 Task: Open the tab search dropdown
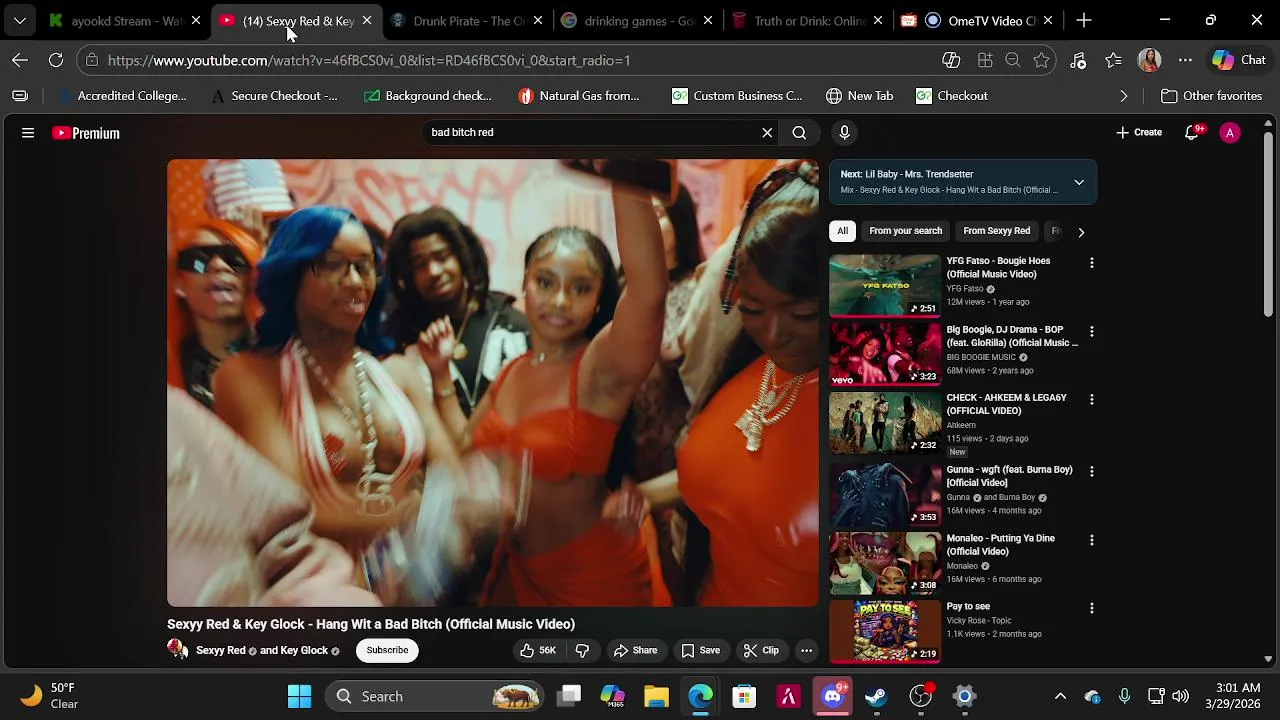tap(20, 20)
